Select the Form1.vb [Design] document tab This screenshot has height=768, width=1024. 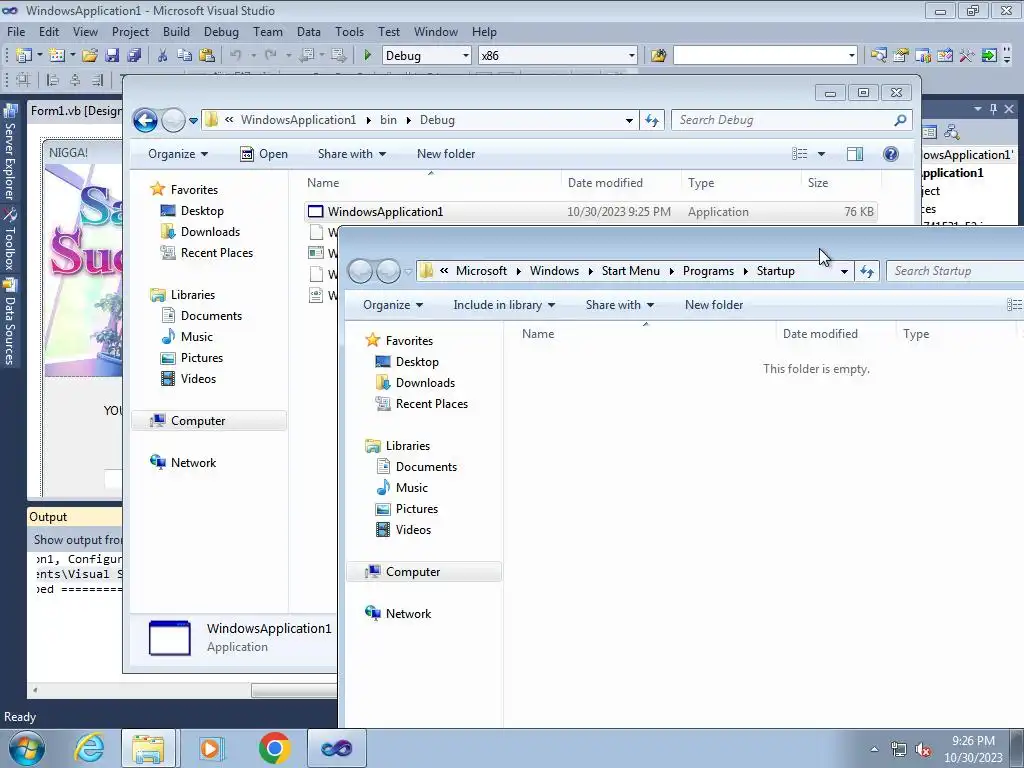click(x=76, y=110)
